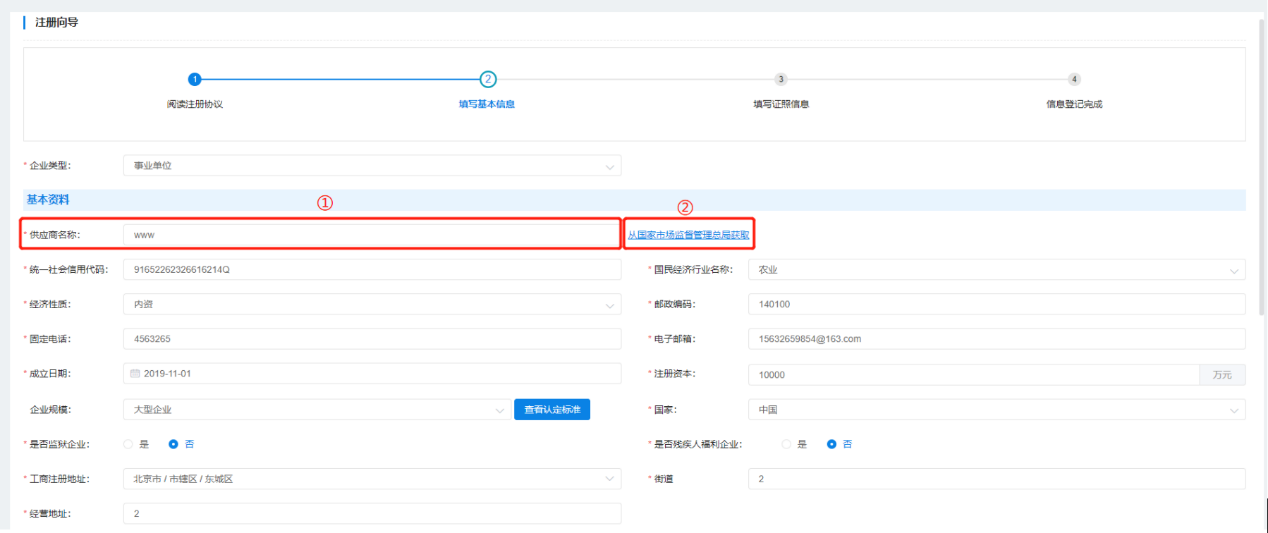Click the 查看认定标准 button

551,409
